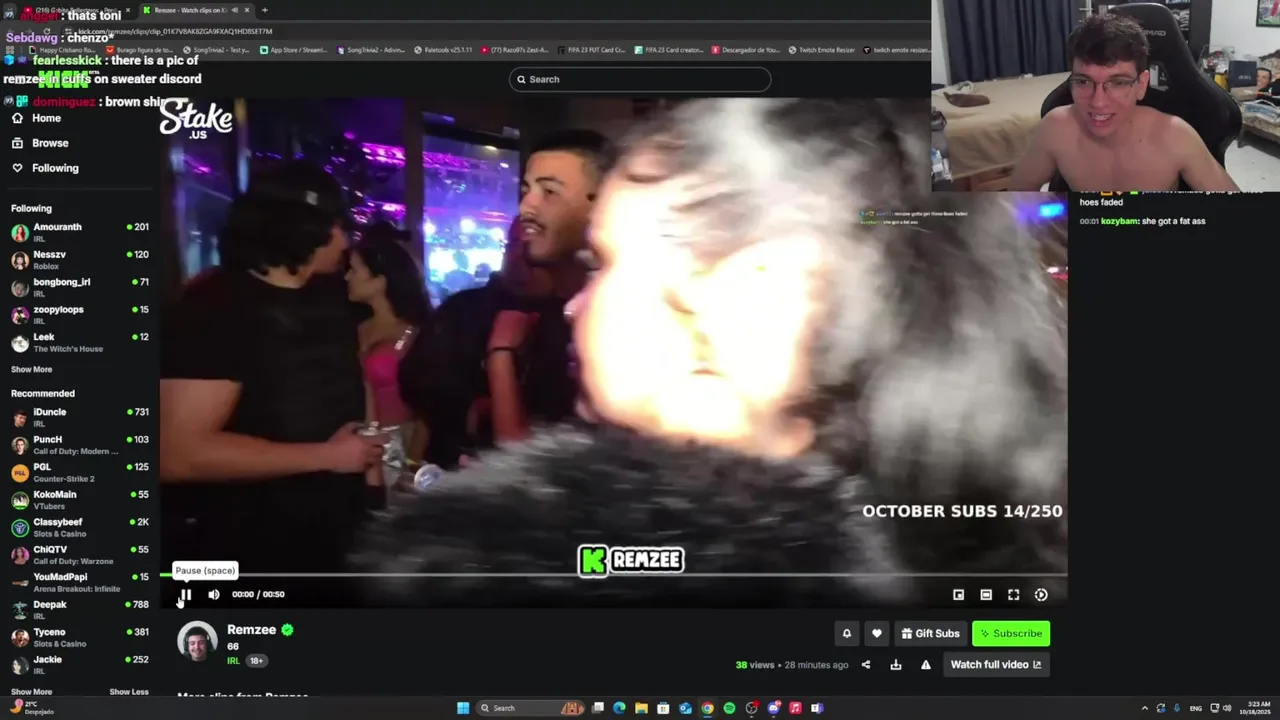The width and height of the screenshot is (1280, 720).
Task: Click the Remzee channel name
Action: click(251, 630)
